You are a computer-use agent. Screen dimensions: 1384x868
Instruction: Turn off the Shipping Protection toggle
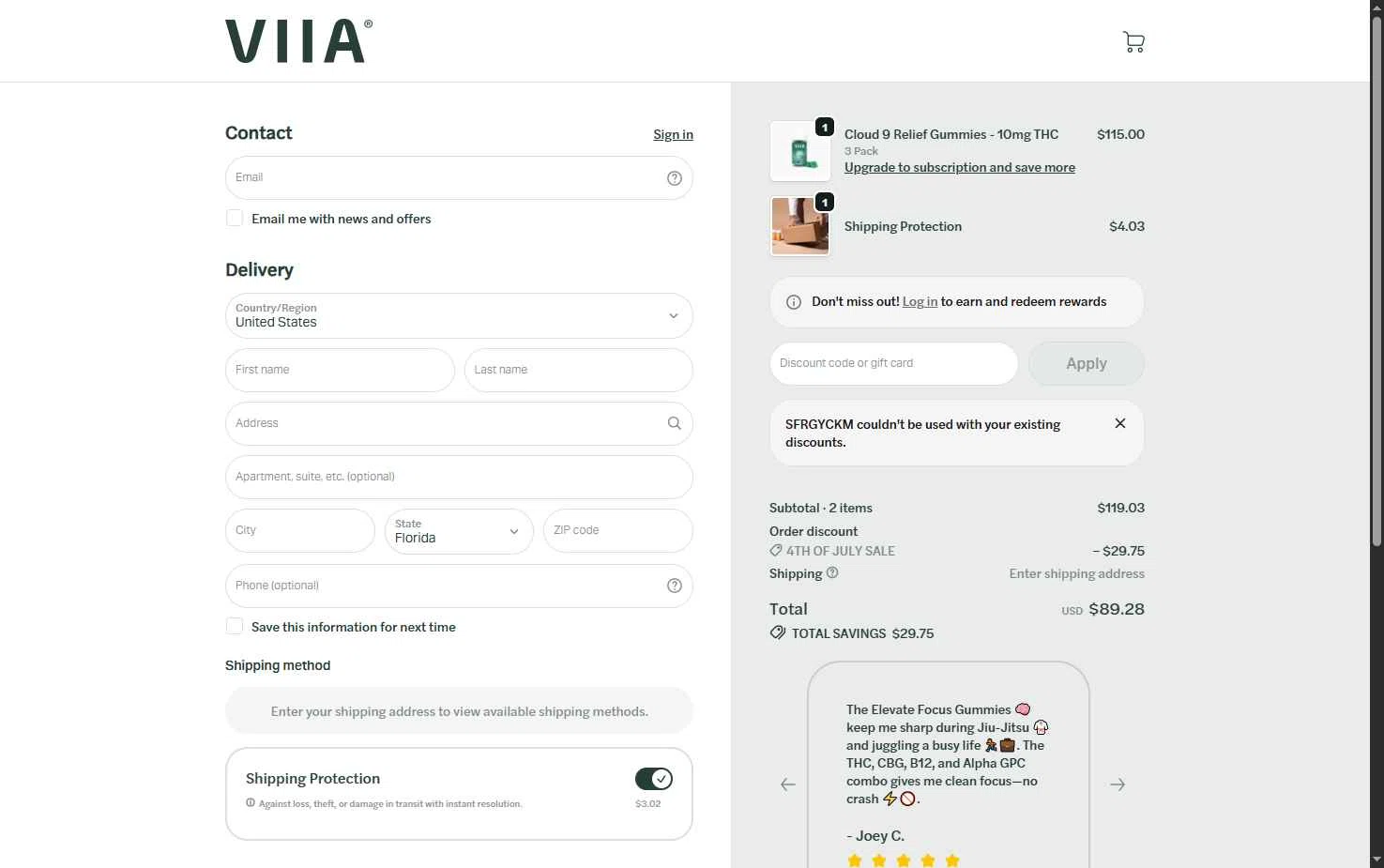pos(653,779)
